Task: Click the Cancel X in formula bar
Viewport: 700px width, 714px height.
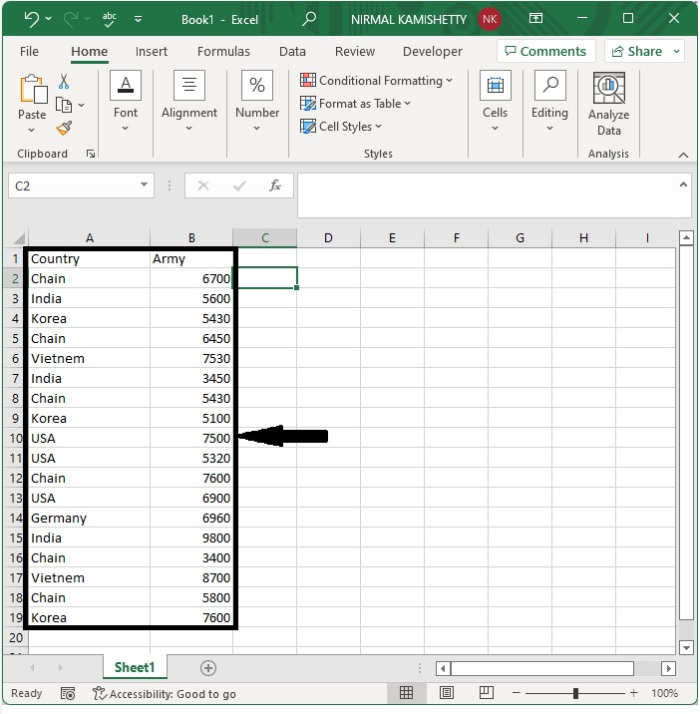Action: click(203, 185)
